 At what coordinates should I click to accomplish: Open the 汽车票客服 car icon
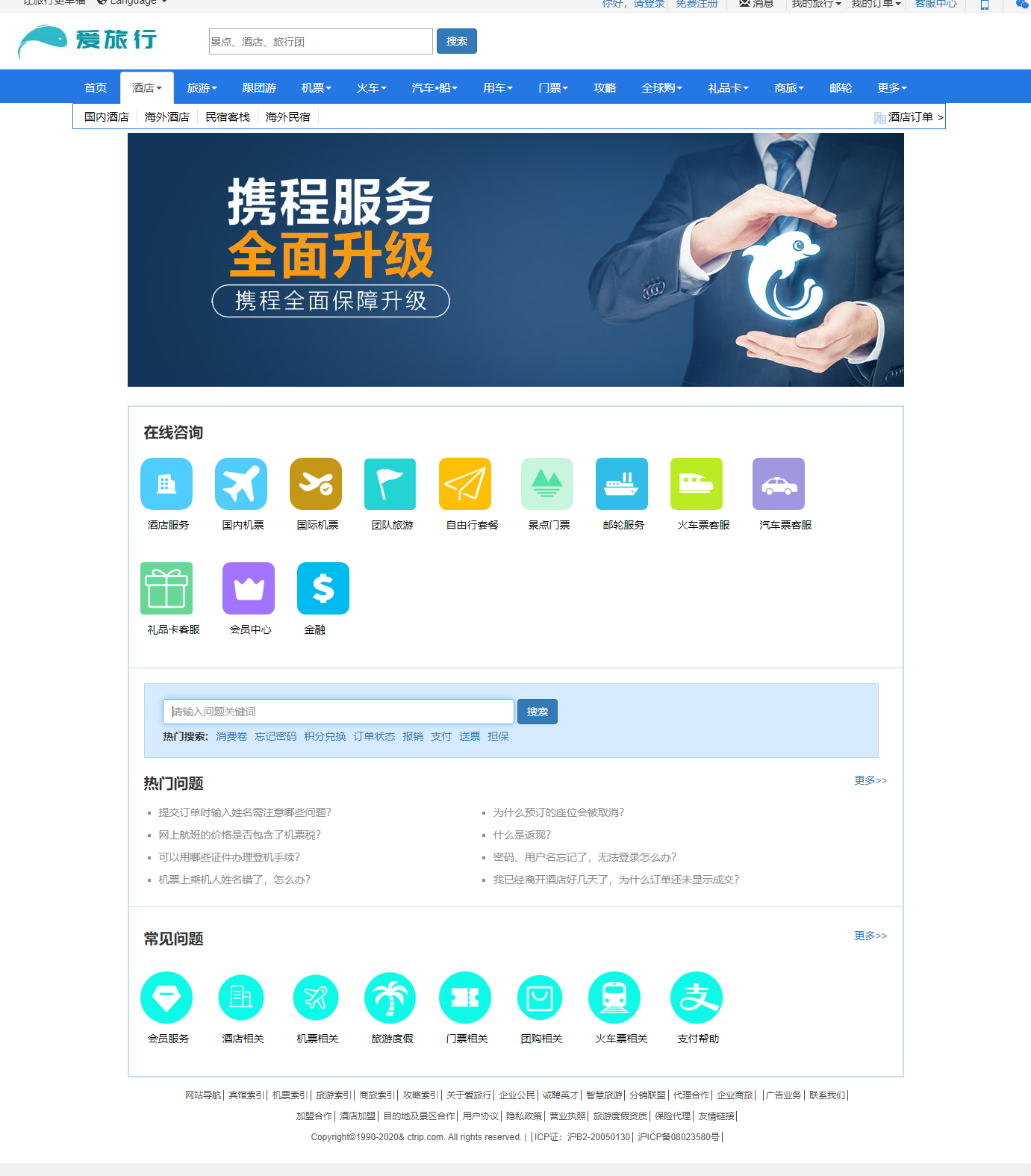pos(779,484)
